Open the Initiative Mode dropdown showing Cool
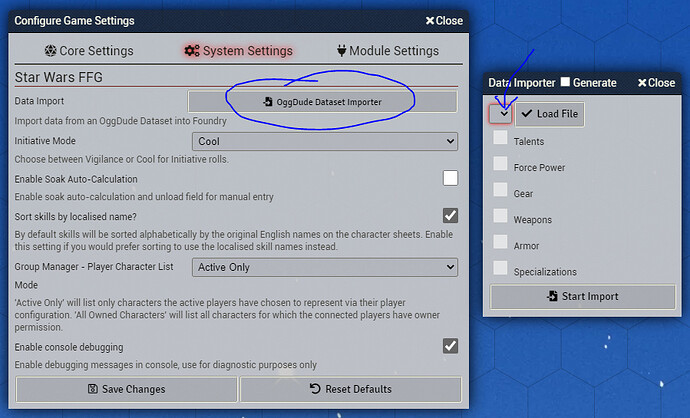The width and height of the screenshot is (690, 418). (325, 141)
